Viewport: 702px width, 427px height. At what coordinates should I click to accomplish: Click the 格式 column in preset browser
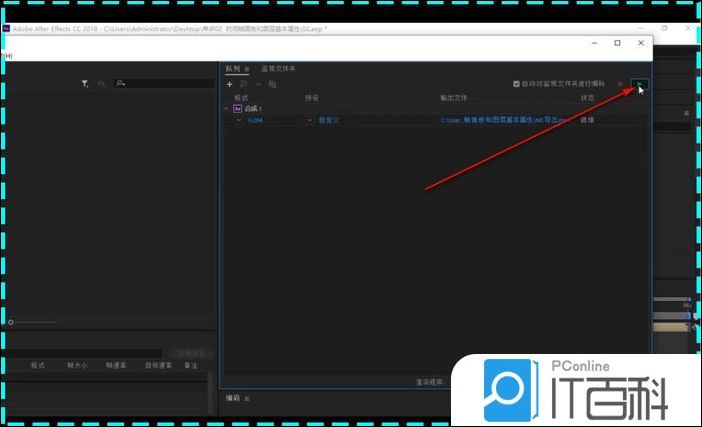[x=38, y=365]
